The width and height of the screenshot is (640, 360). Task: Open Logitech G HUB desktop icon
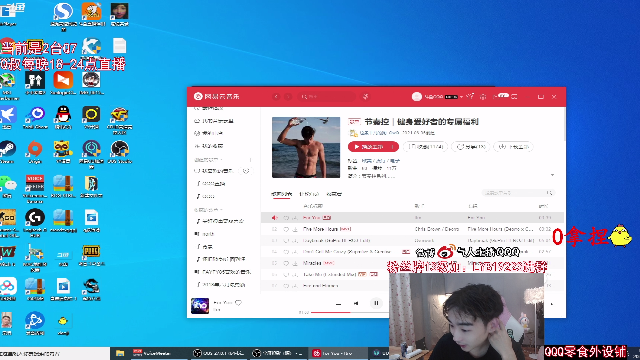point(35,222)
